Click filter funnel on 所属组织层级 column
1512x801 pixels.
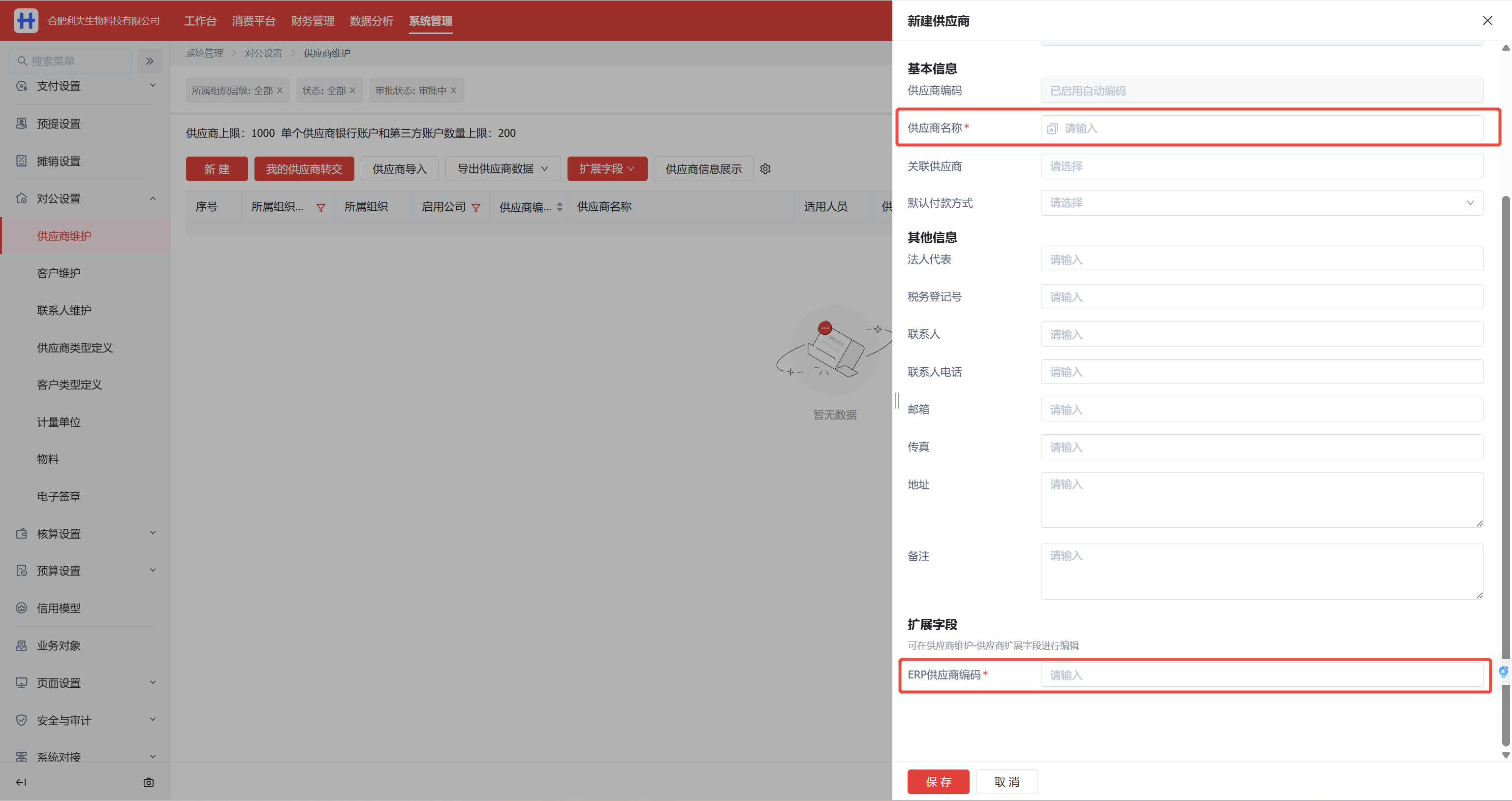320,208
